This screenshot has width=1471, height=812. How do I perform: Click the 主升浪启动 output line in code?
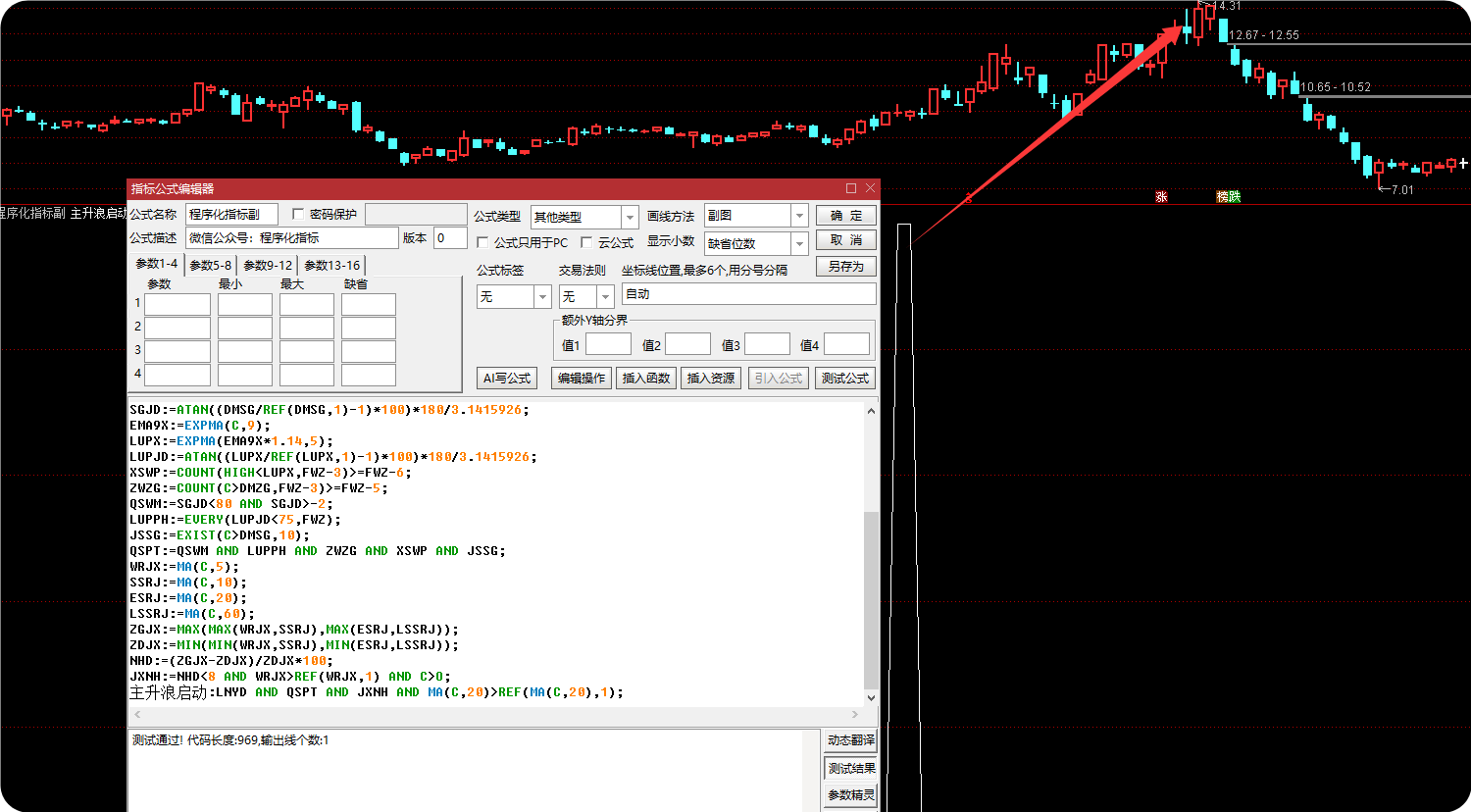(x=377, y=692)
